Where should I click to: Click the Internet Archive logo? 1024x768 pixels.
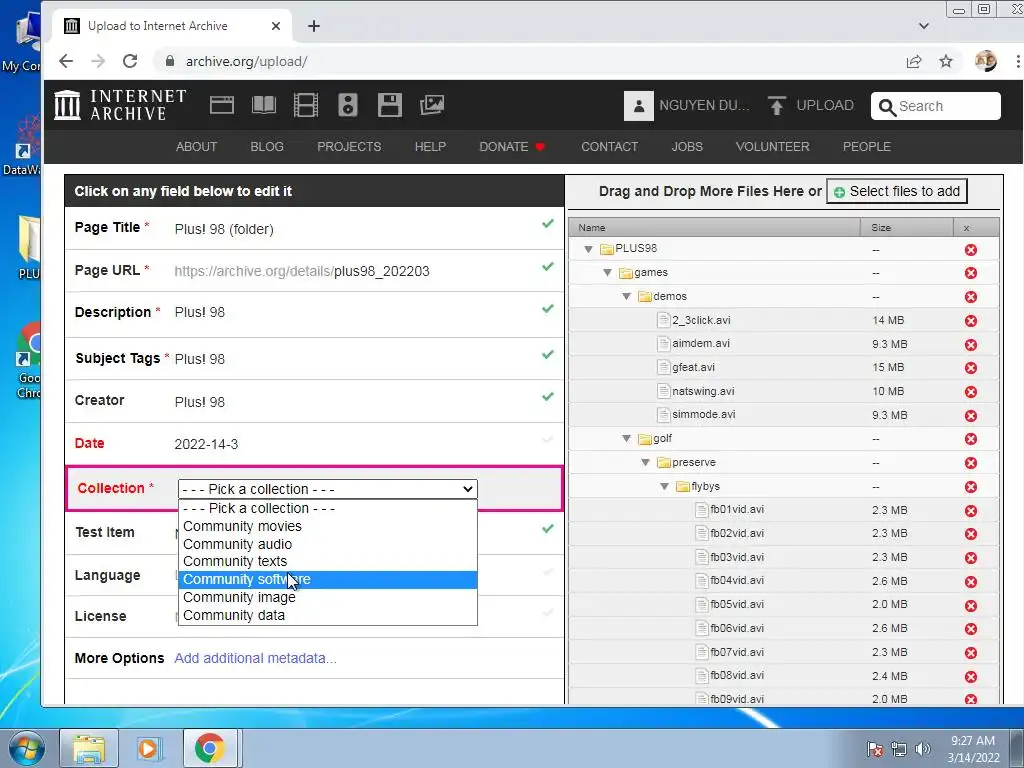click(x=121, y=105)
